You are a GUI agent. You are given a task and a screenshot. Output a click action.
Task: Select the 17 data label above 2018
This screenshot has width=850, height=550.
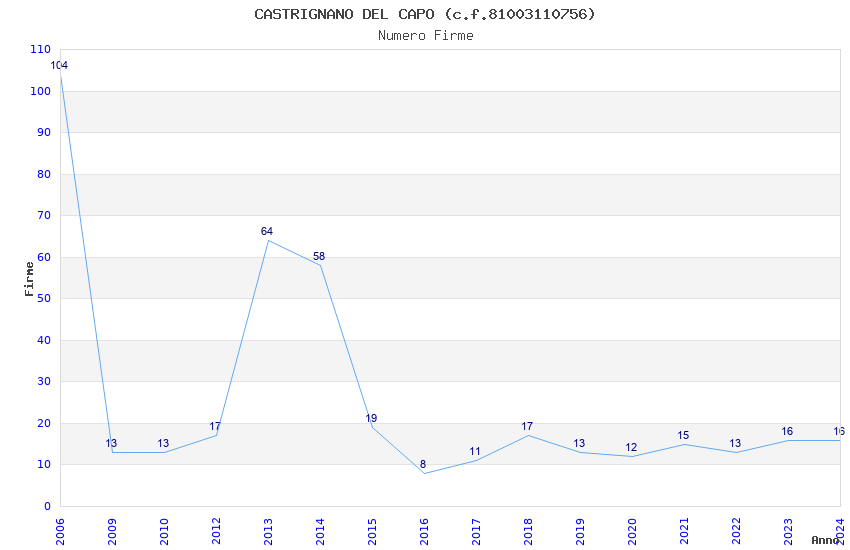click(527, 426)
